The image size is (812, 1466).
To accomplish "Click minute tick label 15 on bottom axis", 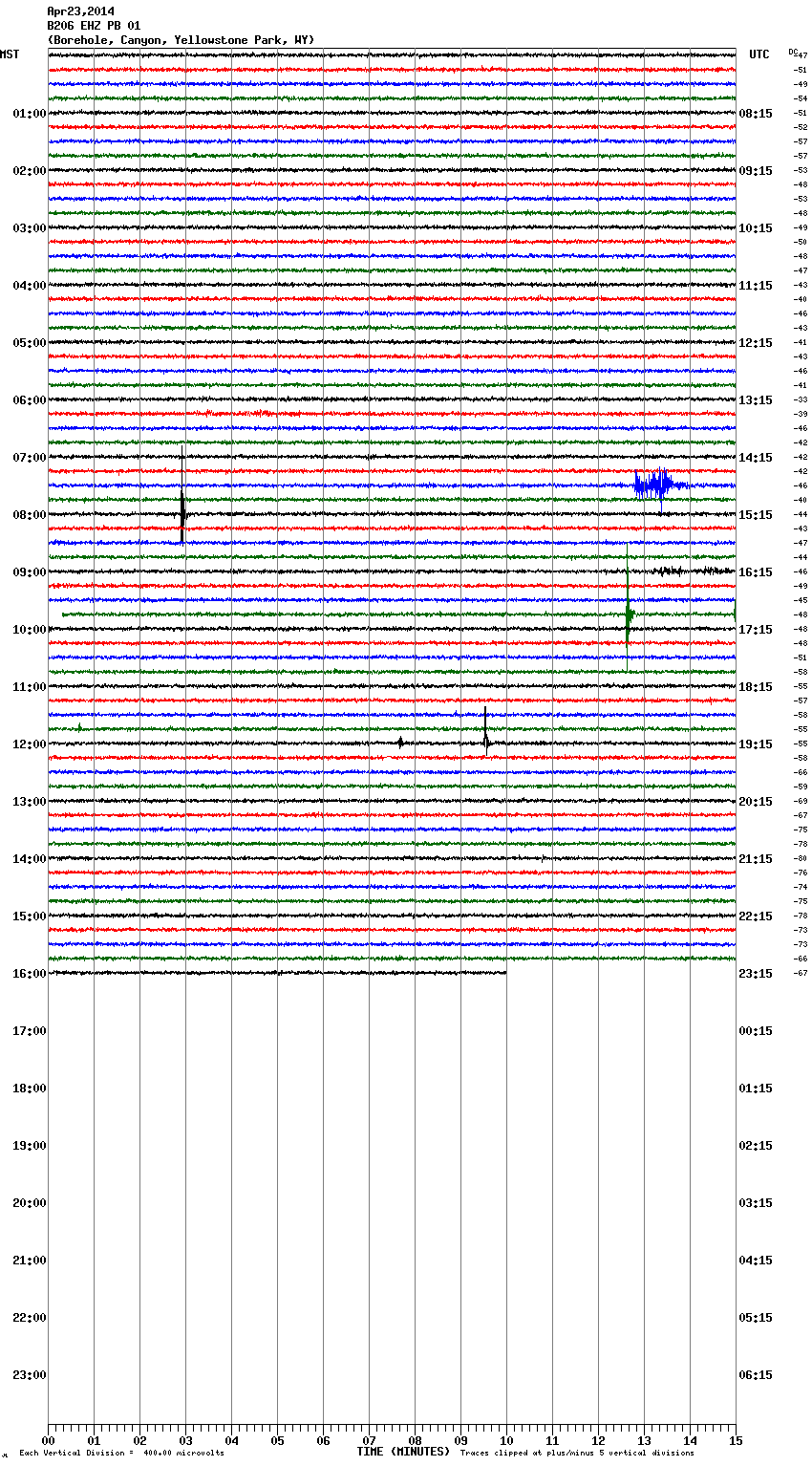I will [x=736, y=1440].
